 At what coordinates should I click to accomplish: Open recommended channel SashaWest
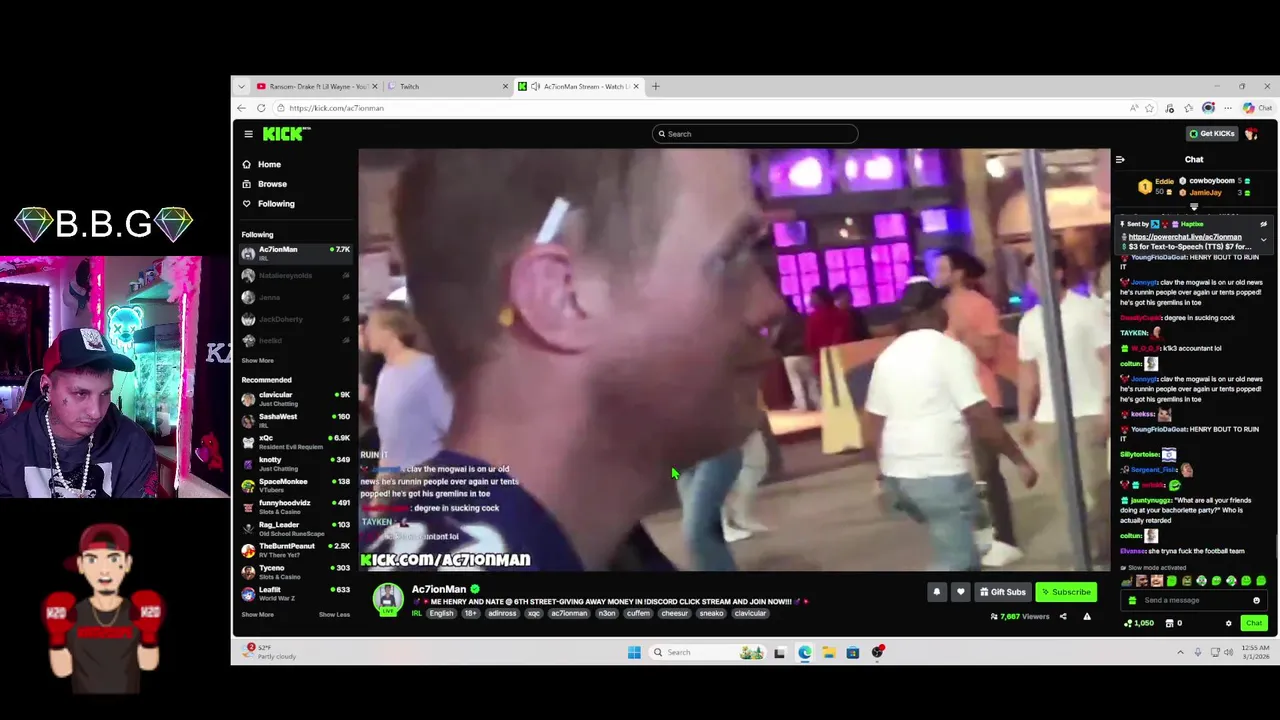(x=296, y=420)
